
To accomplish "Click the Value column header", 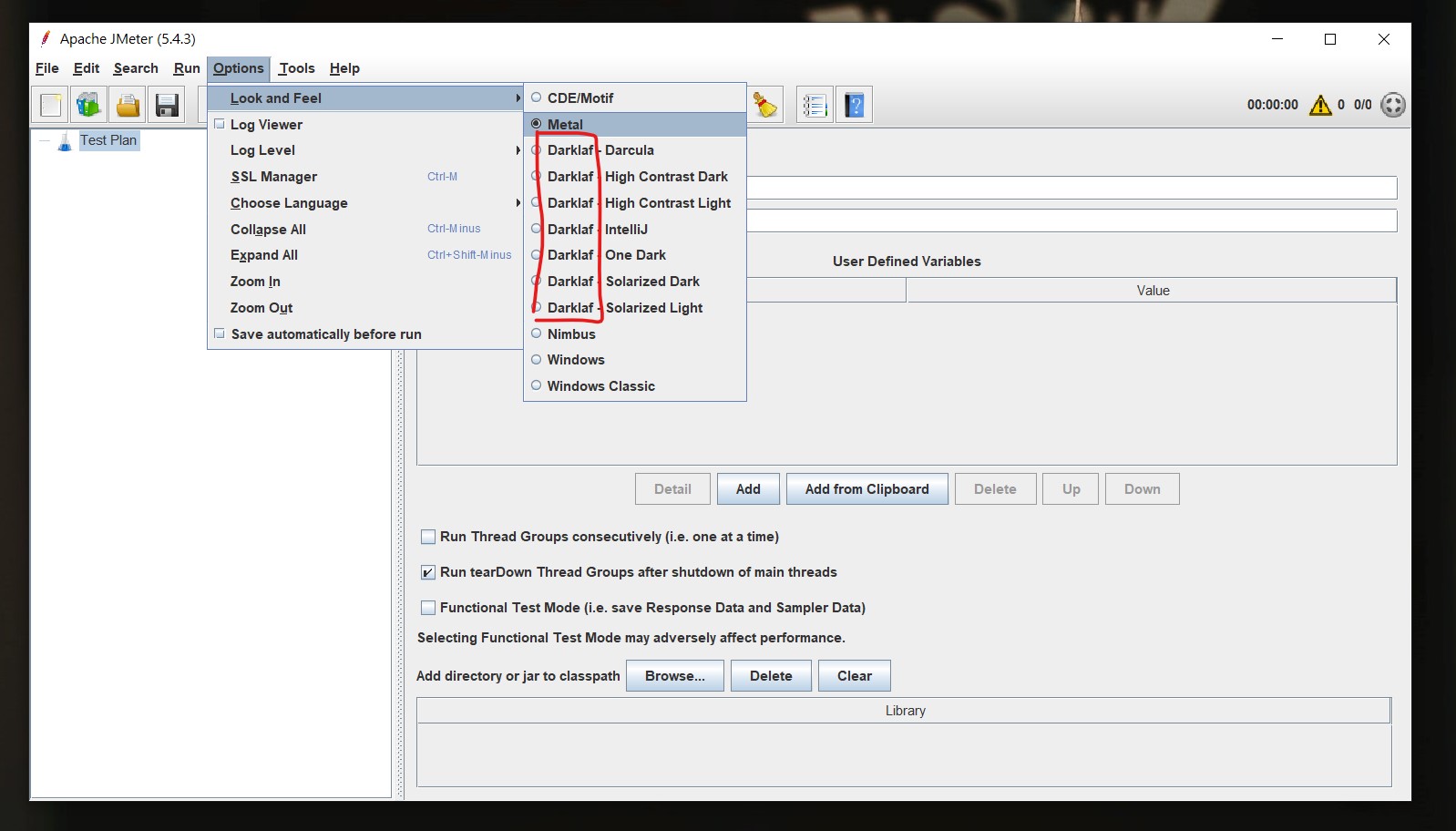I will [x=1152, y=291].
